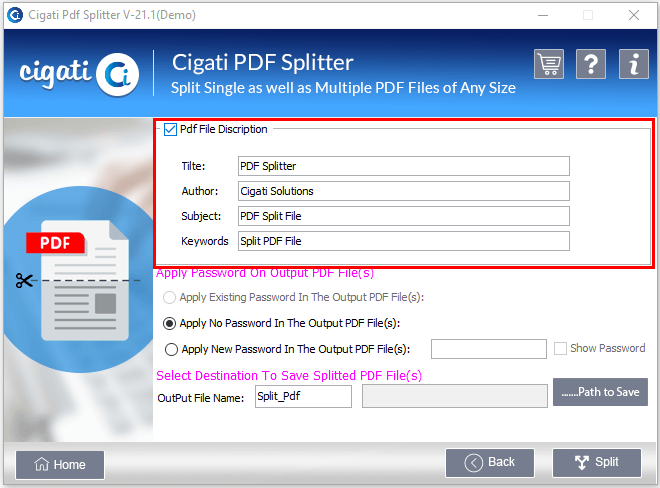Click the Tilte field containing PDF Splitter
Image resolution: width=660 pixels, height=488 pixels.
click(x=404, y=166)
